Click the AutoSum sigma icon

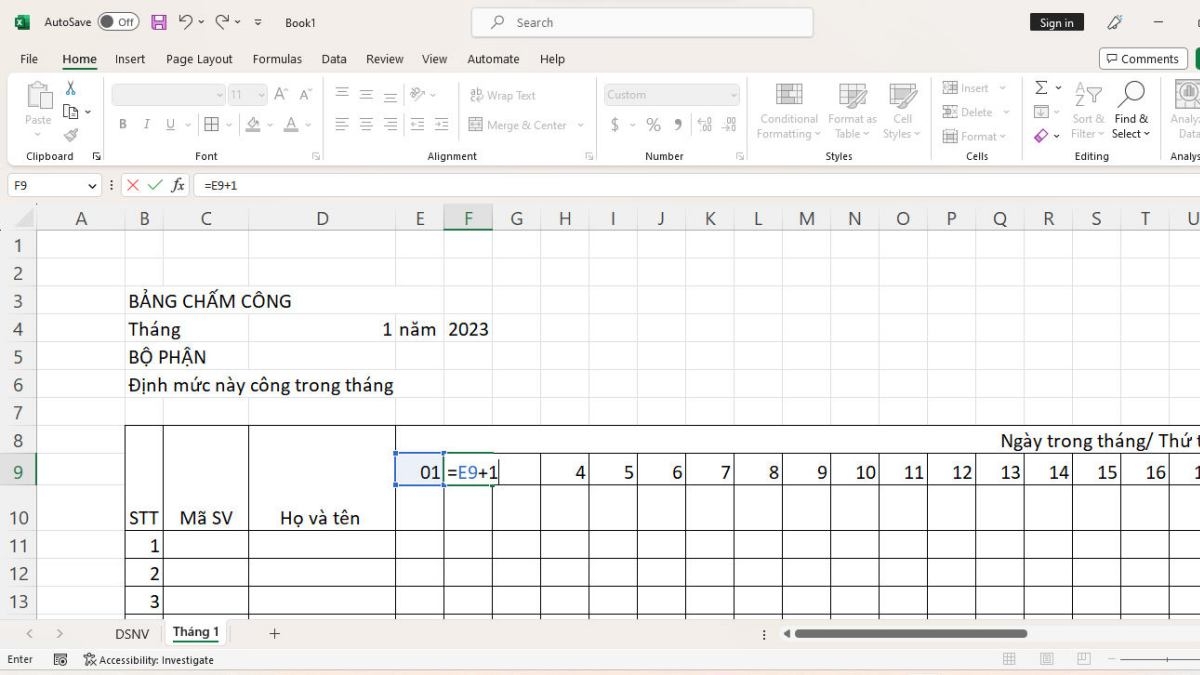[1041, 88]
